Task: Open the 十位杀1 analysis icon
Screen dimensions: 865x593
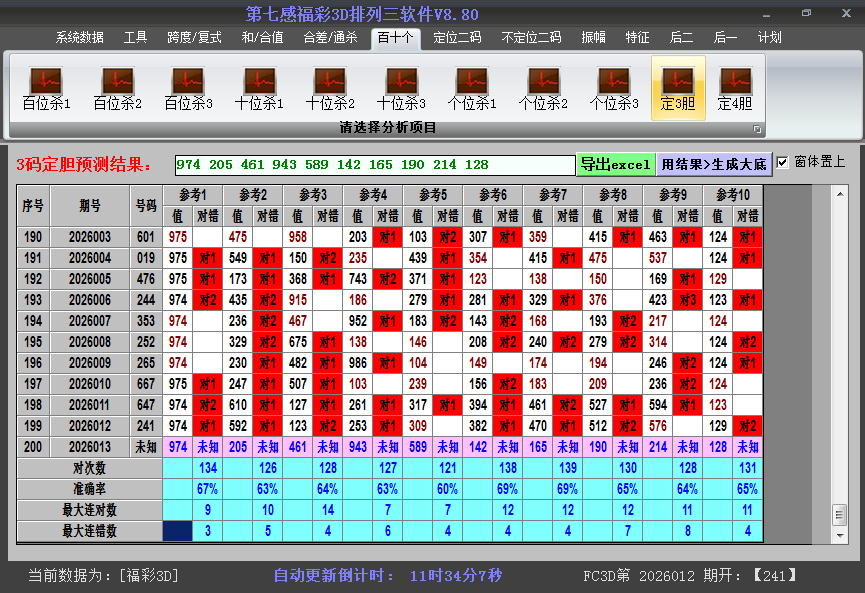Action: pos(259,88)
